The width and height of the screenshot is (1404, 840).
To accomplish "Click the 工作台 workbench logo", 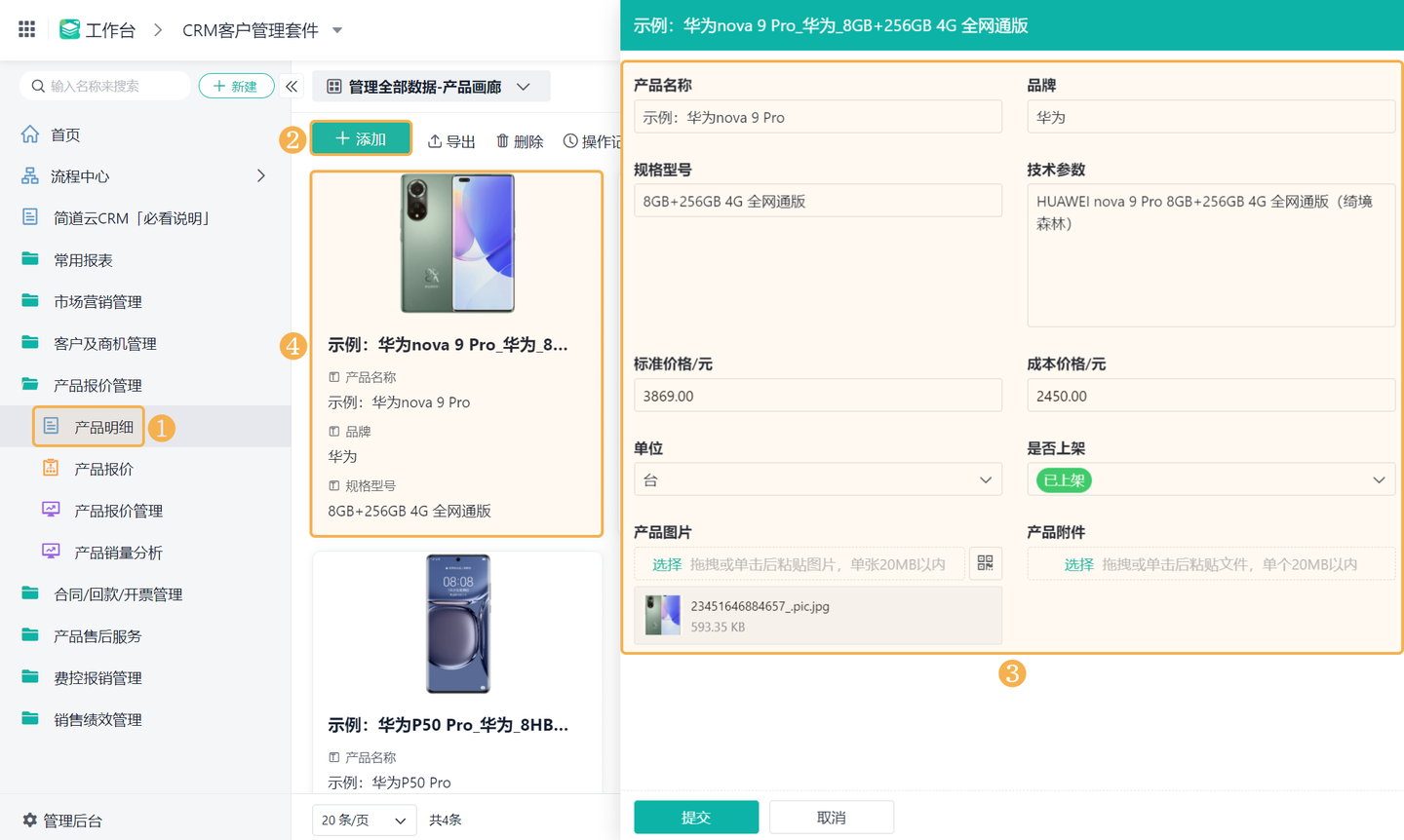I will (x=70, y=29).
